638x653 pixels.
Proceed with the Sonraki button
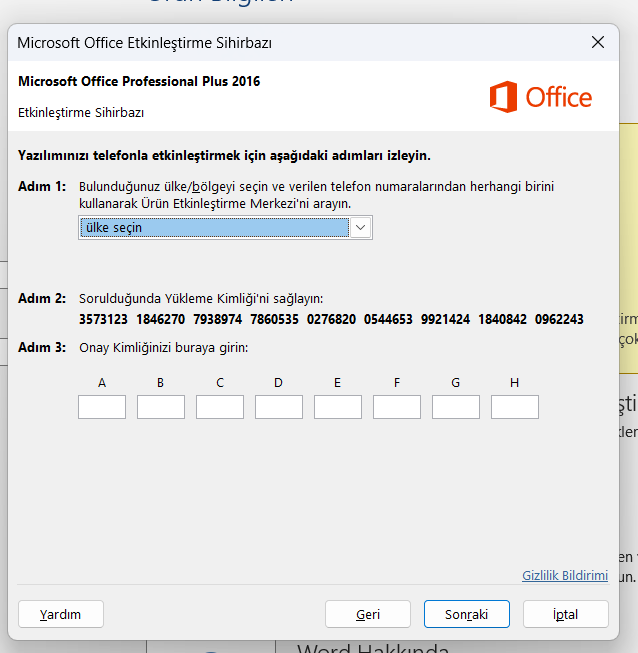pos(467,614)
